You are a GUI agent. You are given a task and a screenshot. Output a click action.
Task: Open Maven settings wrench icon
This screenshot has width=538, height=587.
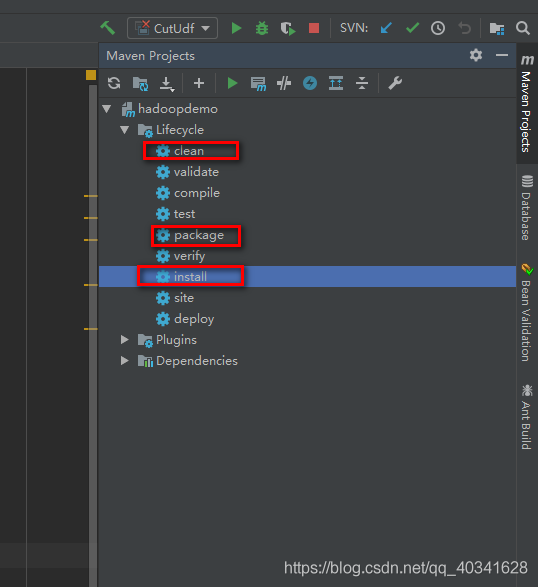point(395,83)
